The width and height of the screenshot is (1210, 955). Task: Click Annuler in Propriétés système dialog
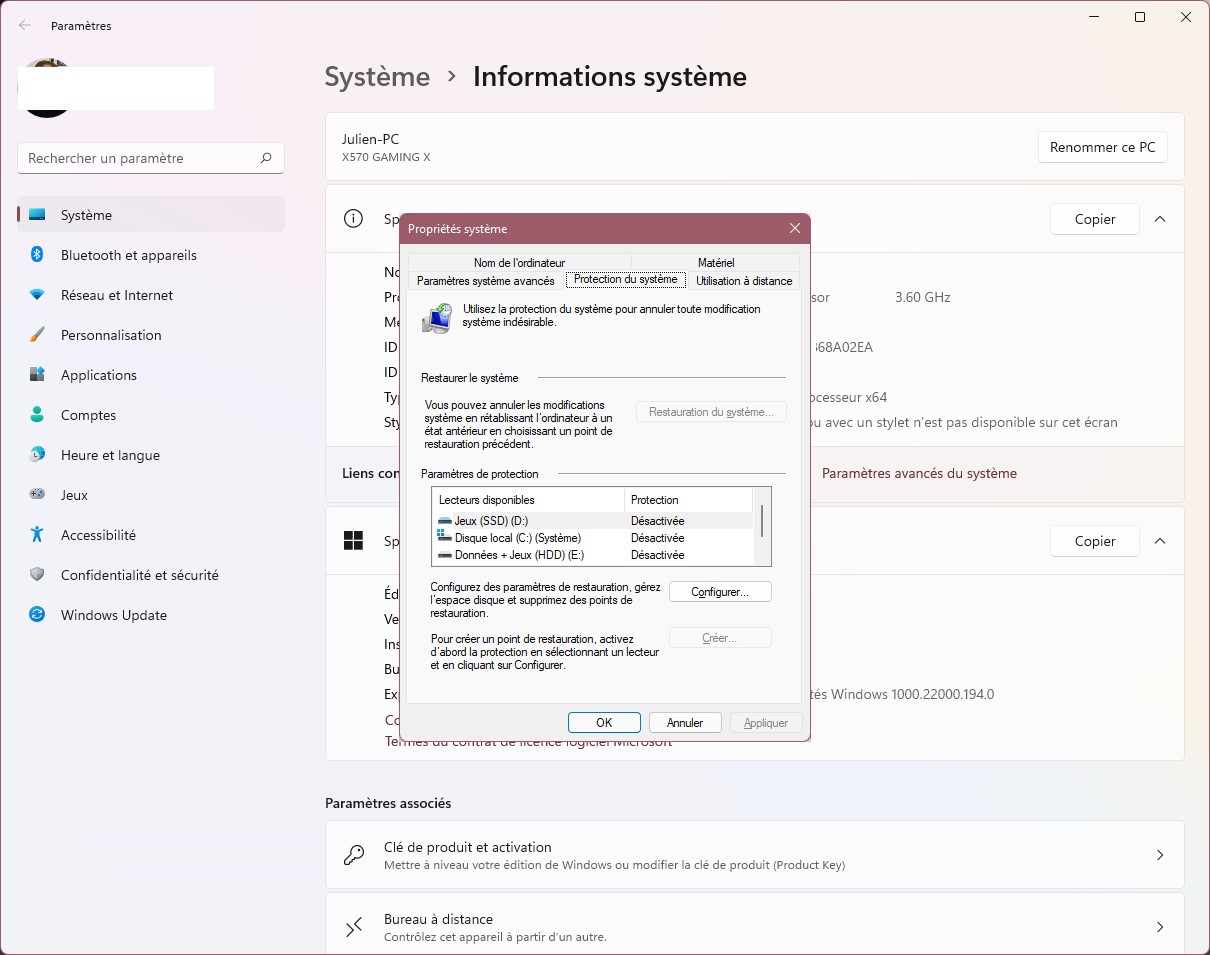pos(685,722)
